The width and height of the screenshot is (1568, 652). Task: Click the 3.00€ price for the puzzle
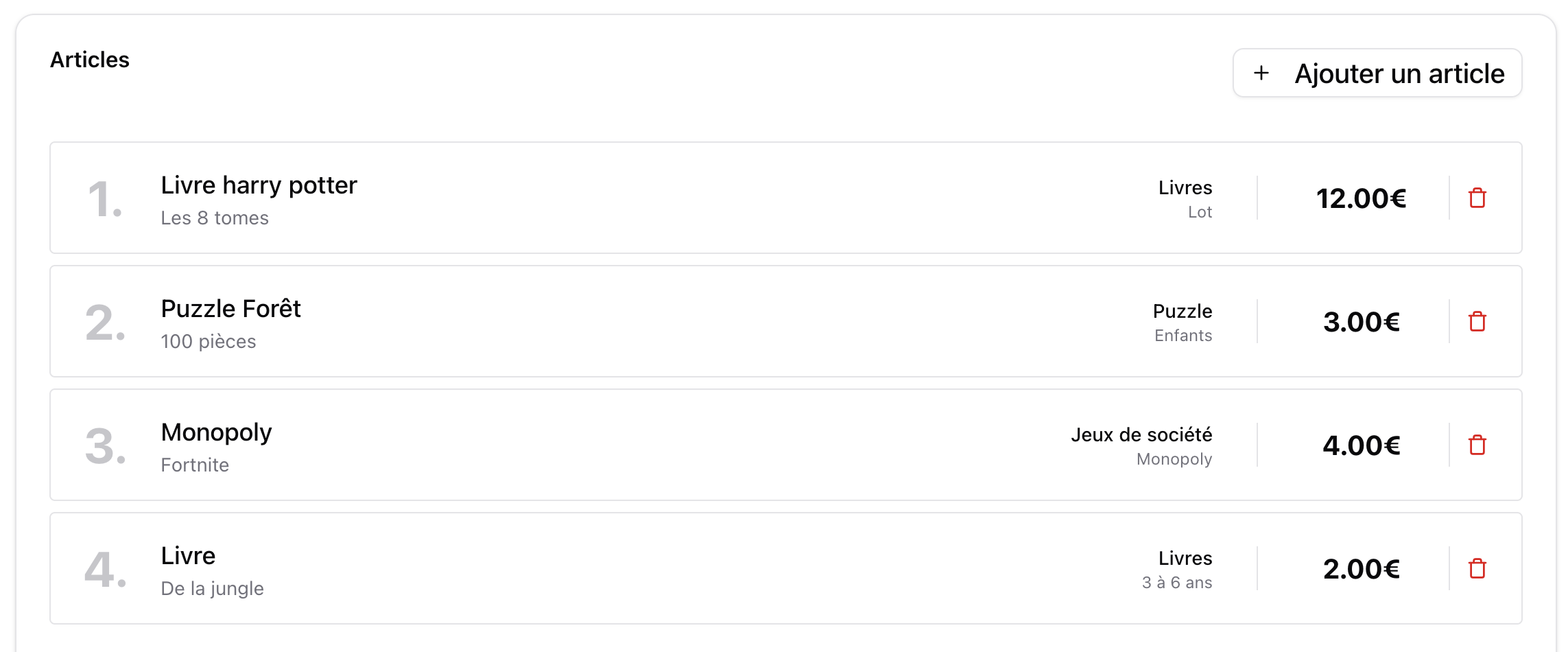[1361, 322]
